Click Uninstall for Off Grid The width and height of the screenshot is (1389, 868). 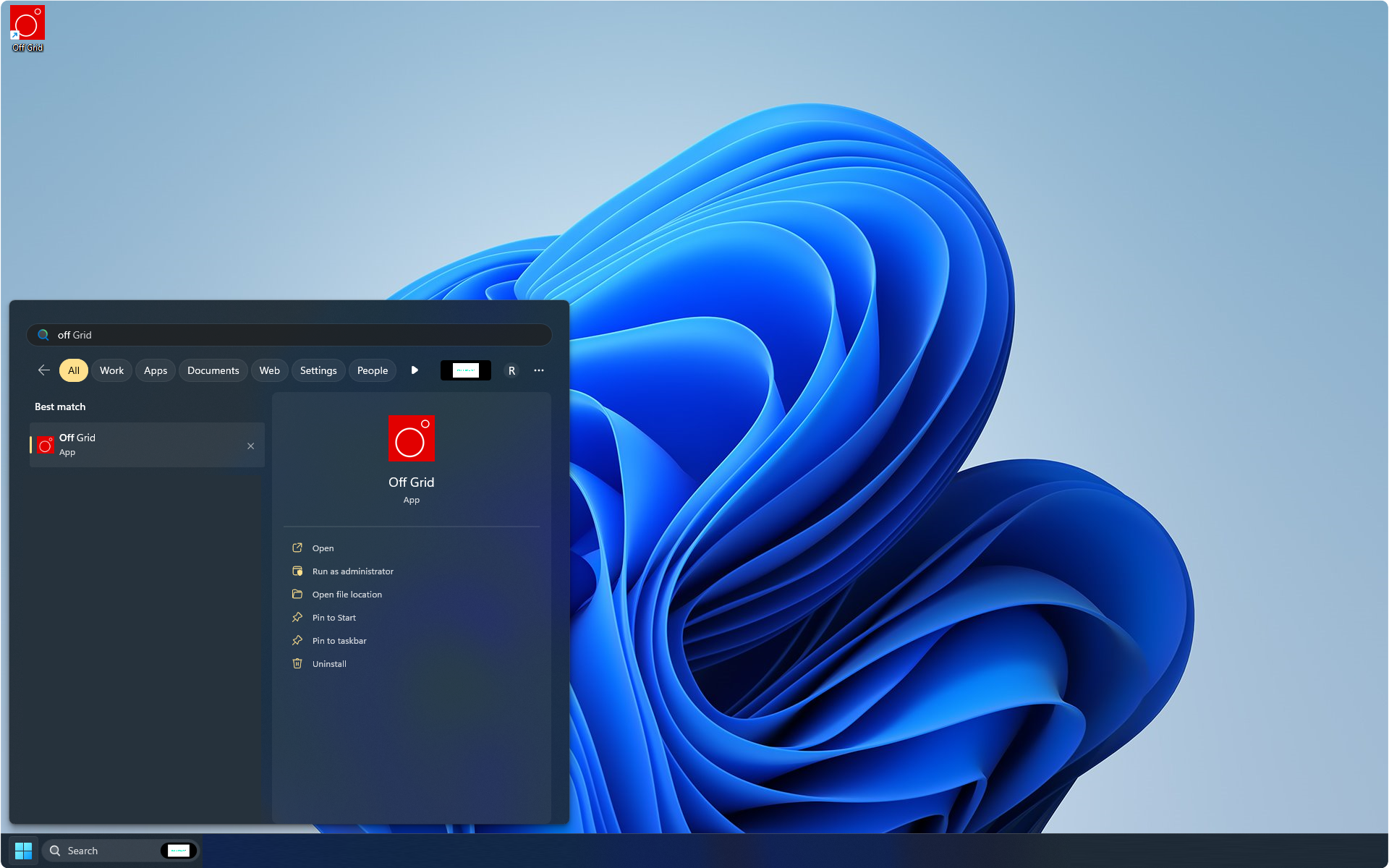329,664
